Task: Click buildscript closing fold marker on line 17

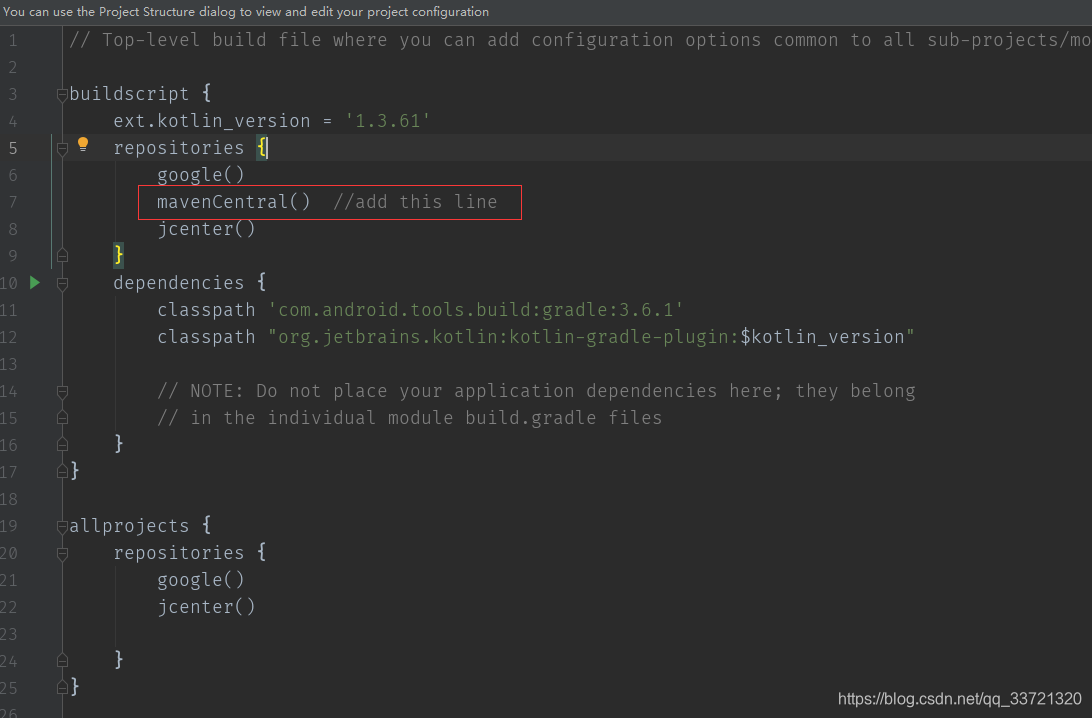Action: click(x=62, y=471)
